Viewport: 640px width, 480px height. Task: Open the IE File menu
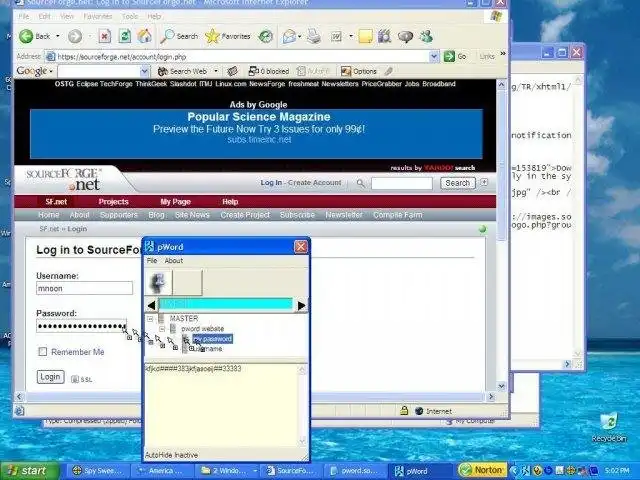coord(24,16)
